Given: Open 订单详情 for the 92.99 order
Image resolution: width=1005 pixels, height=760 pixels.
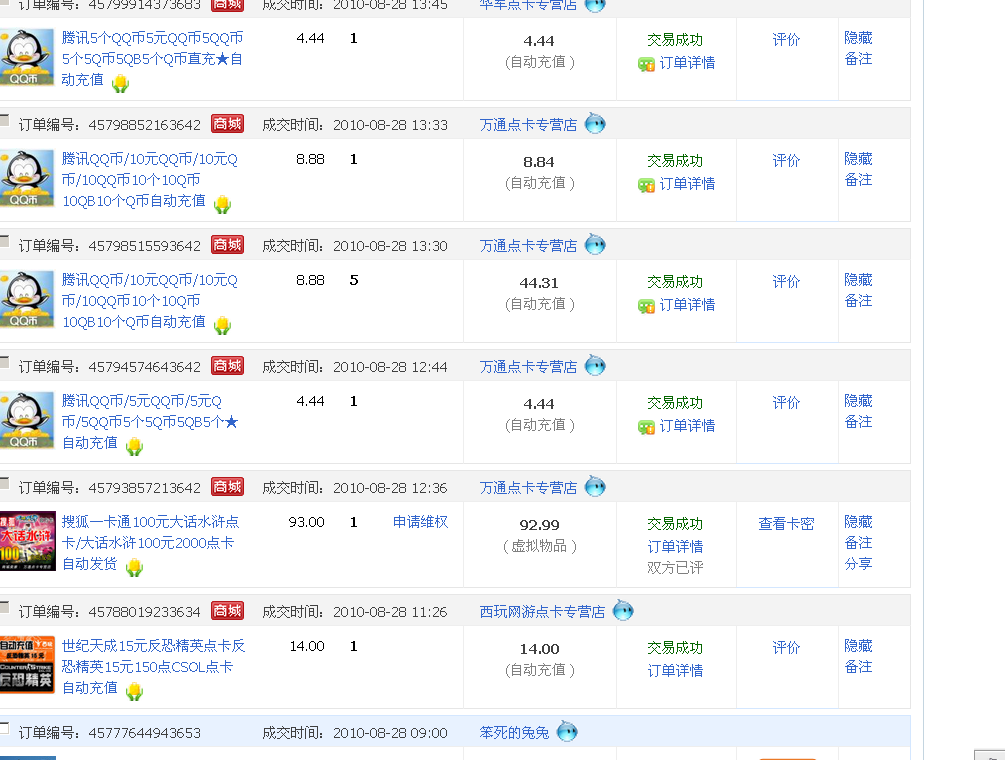Looking at the screenshot, I should (x=675, y=547).
